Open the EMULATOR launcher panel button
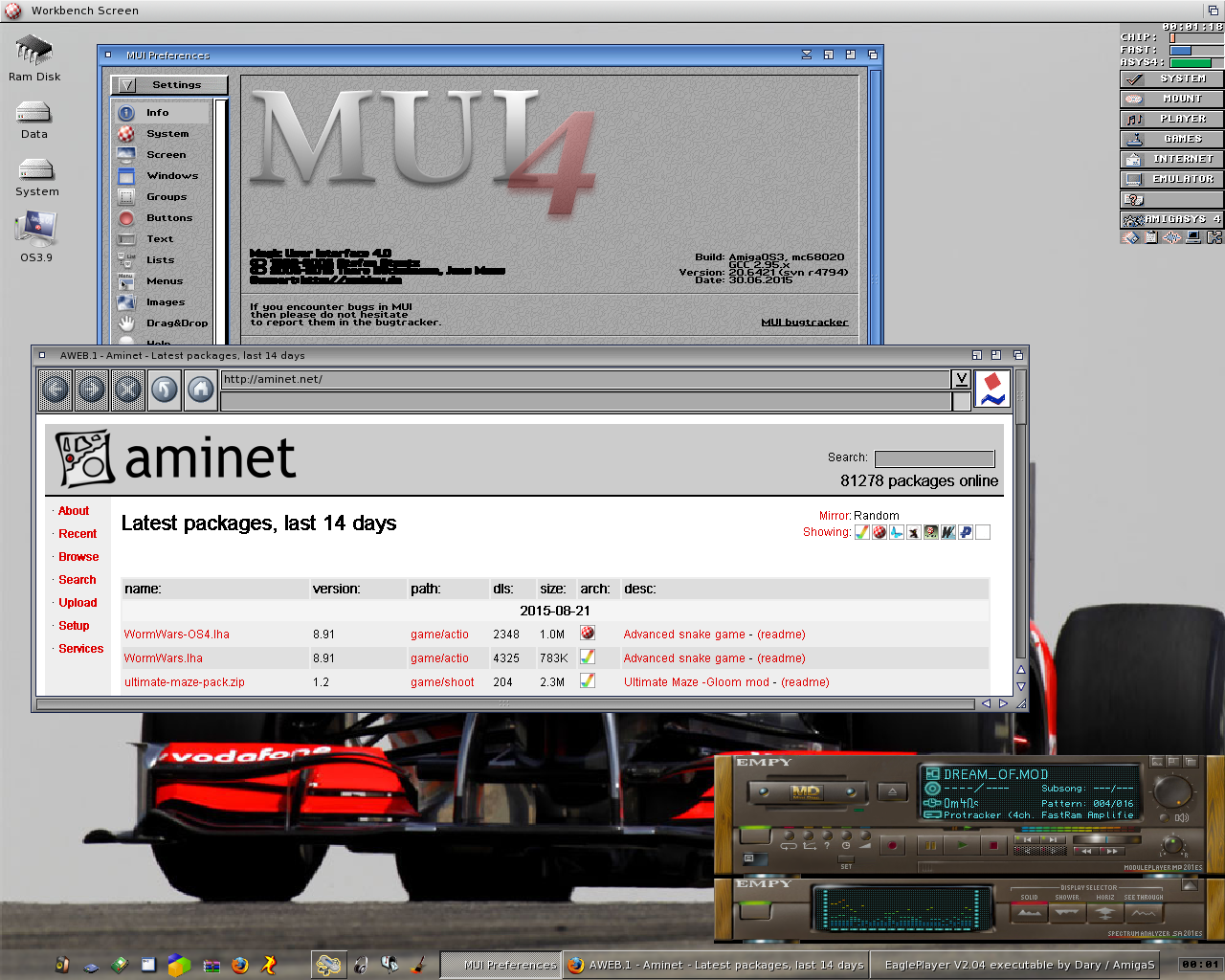 1171,179
